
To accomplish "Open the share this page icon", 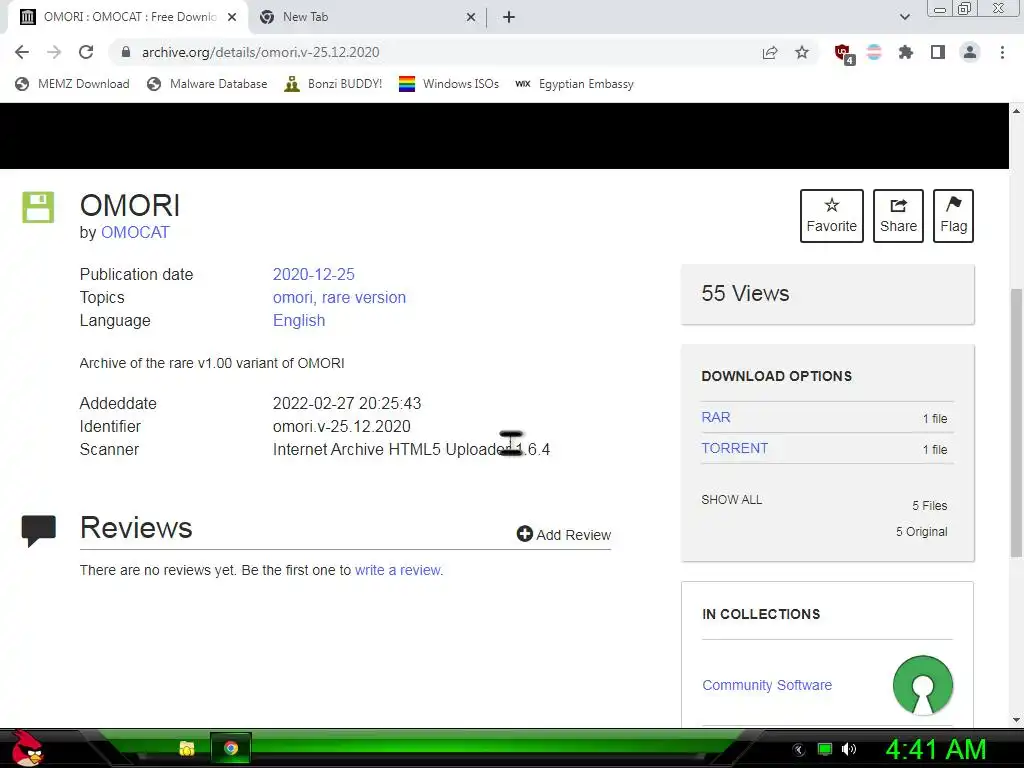I will coord(770,52).
